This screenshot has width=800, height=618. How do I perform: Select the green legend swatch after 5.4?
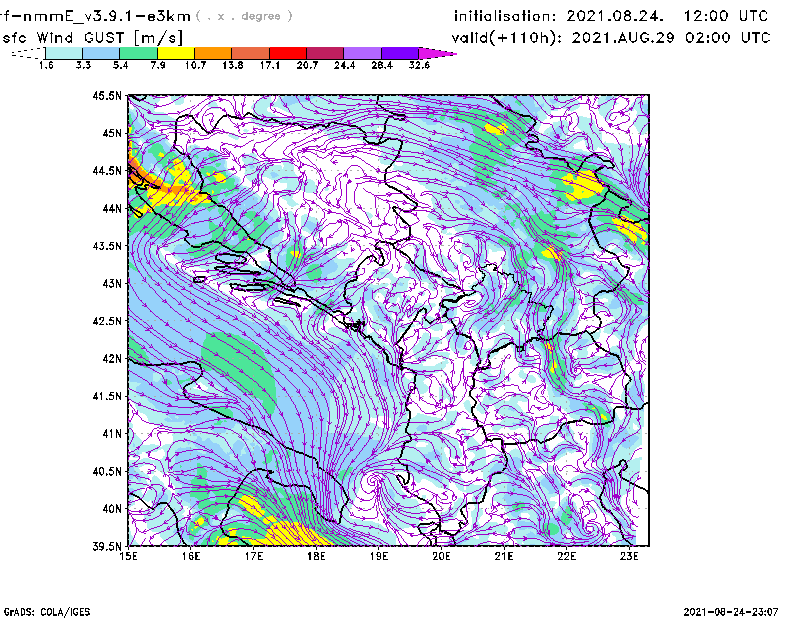(x=139, y=53)
